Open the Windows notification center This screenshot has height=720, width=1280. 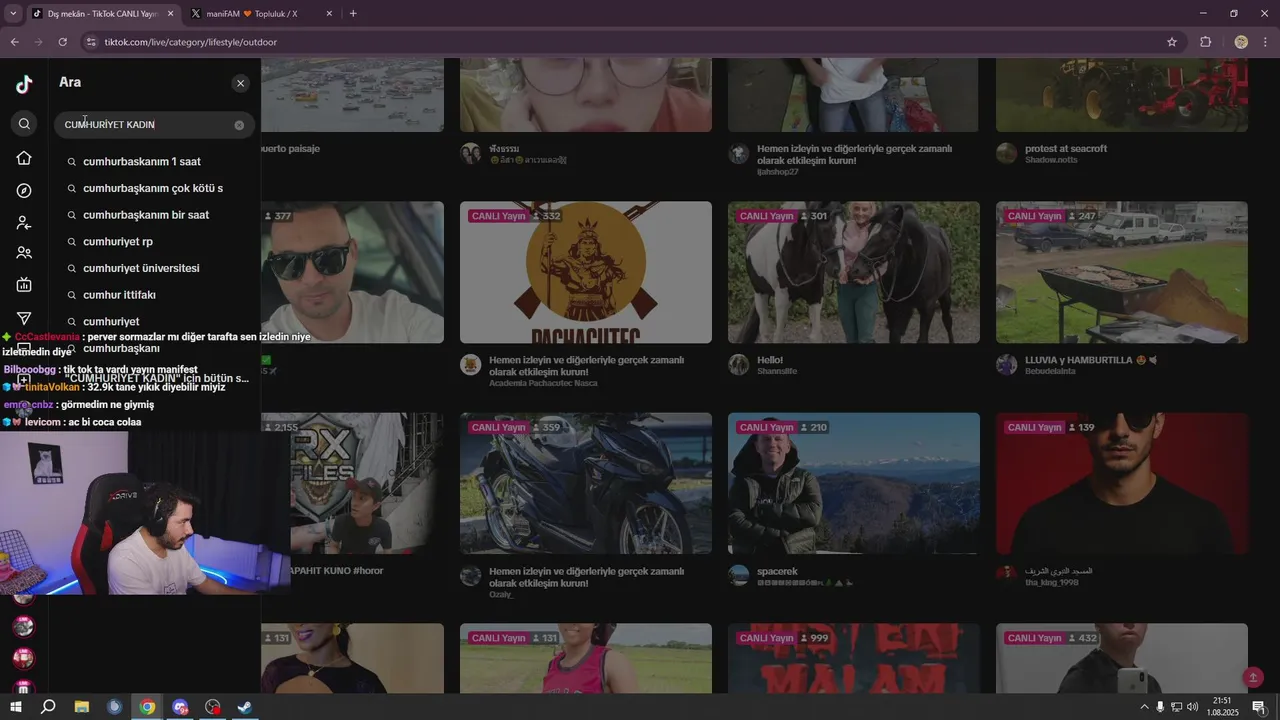click(1259, 707)
